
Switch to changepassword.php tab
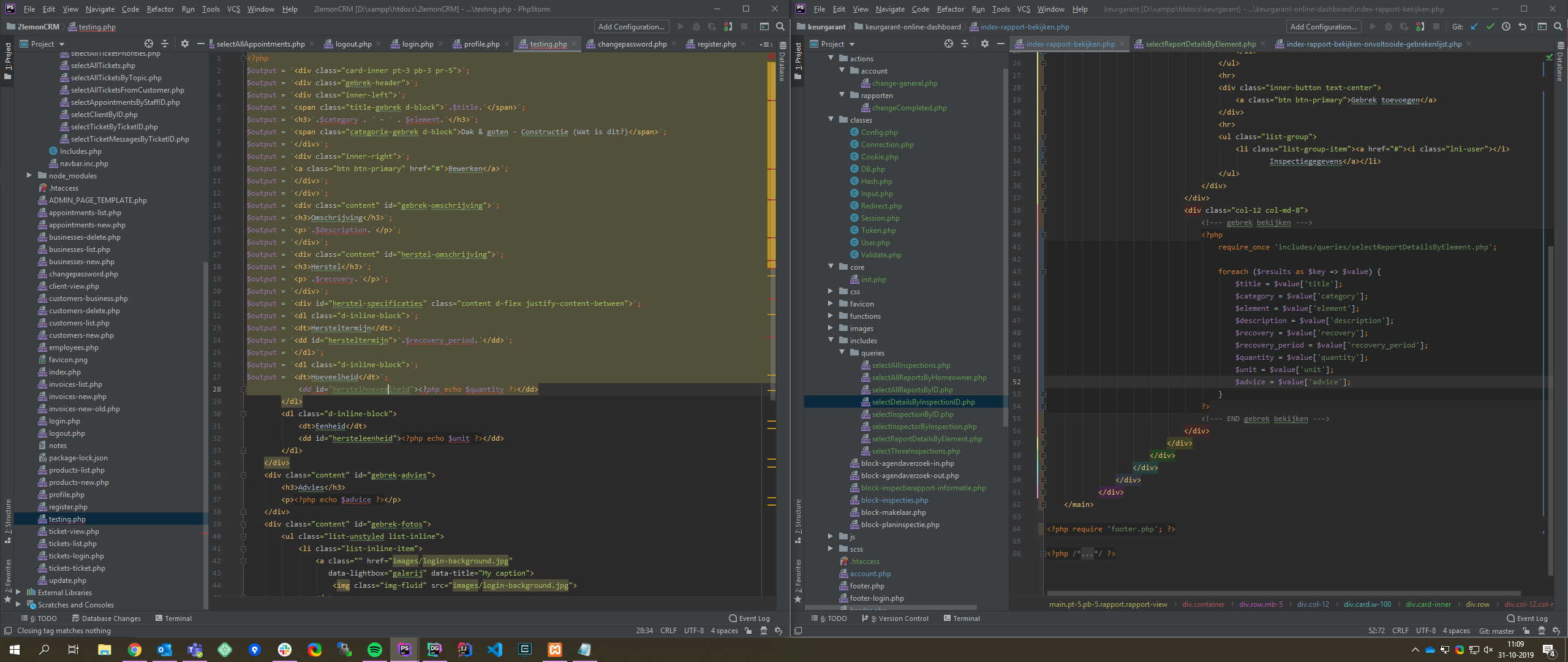tap(631, 44)
